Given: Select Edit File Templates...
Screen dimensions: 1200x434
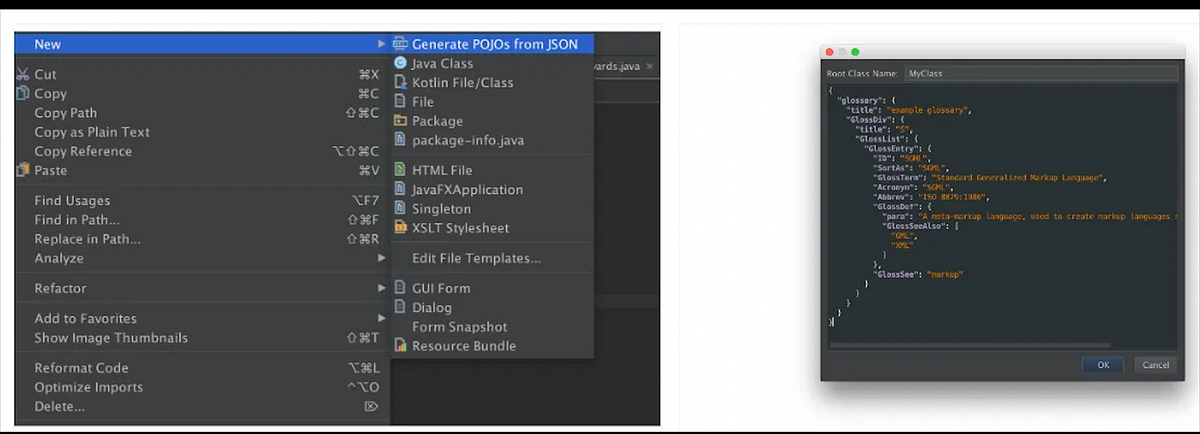Looking at the screenshot, I should tap(492, 258).
